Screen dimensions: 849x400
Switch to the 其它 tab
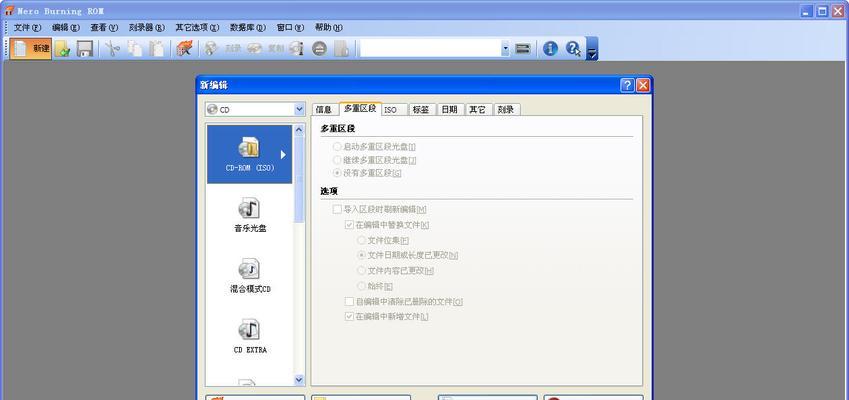pos(478,109)
